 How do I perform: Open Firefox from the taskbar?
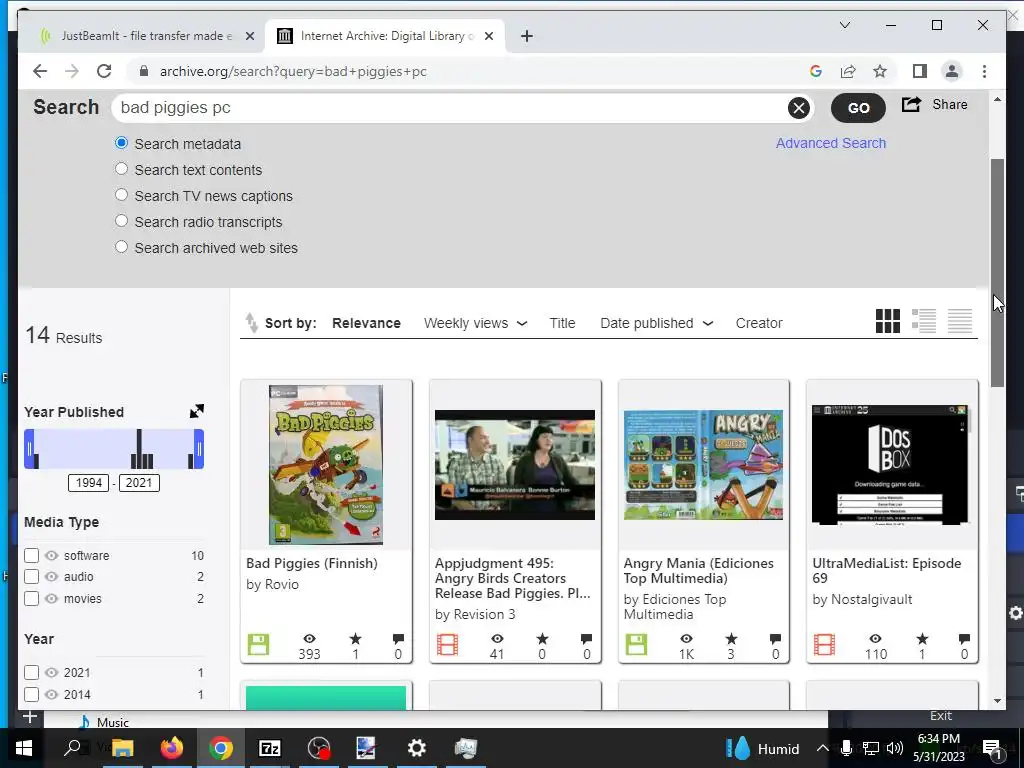(172, 748)
